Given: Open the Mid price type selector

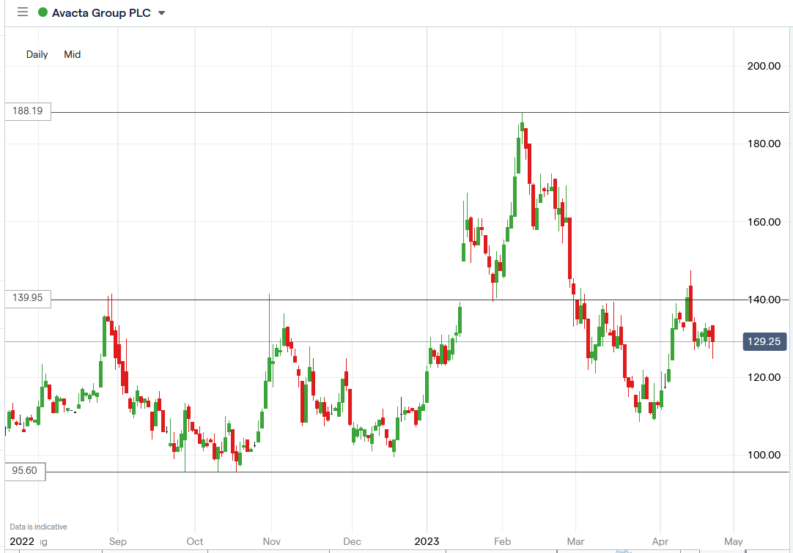Looking at the screenshot, I should (72, 55).
